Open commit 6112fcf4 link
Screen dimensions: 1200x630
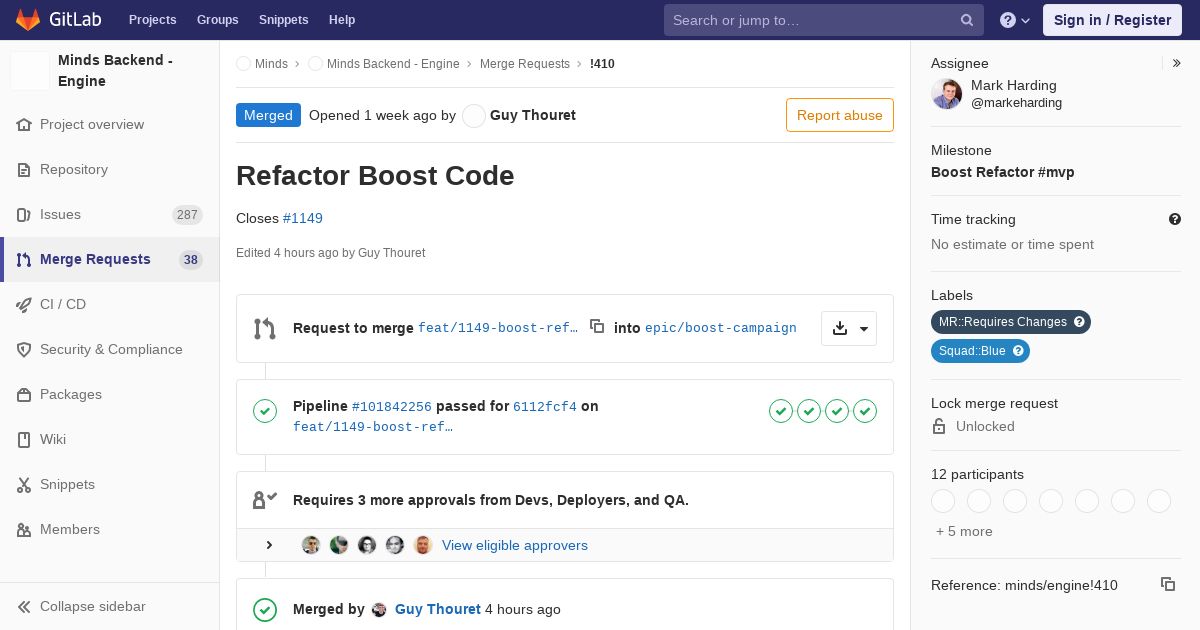point(545,407)
